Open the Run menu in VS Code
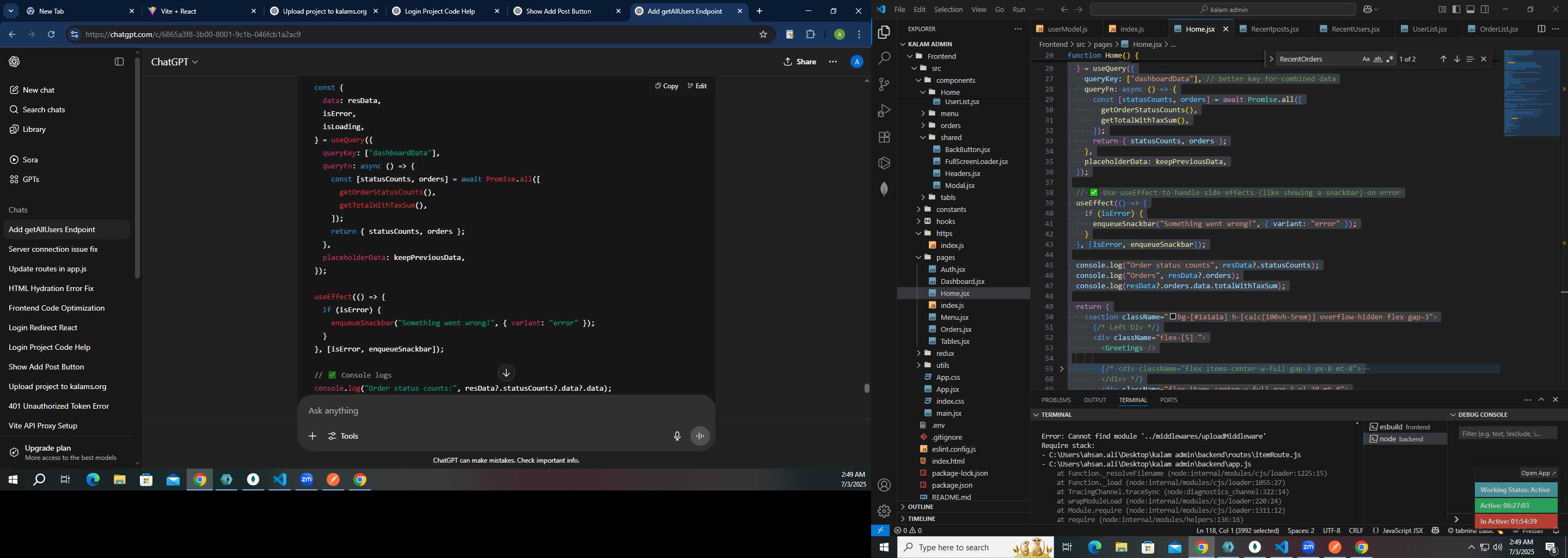This screenshot has width=1568, height=558. pyautogui.click(x=1019, y=9)
